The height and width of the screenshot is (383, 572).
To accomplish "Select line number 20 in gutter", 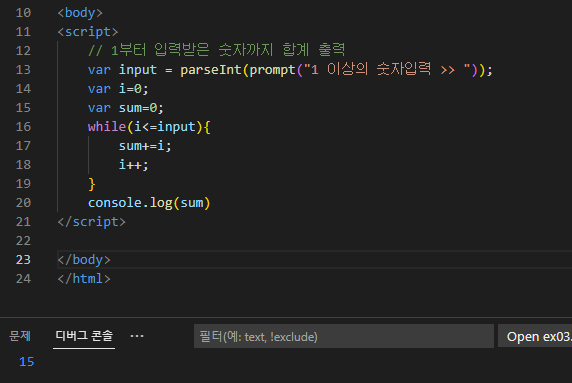I will pos(23,203).
